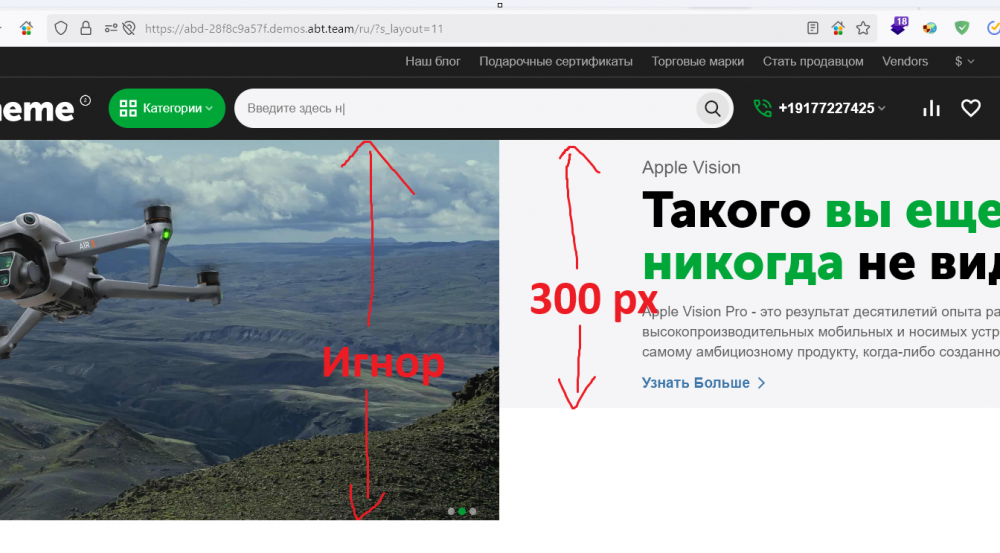Click the search magnifier icon
The image size is (1000, 553).
pos(712,109)
